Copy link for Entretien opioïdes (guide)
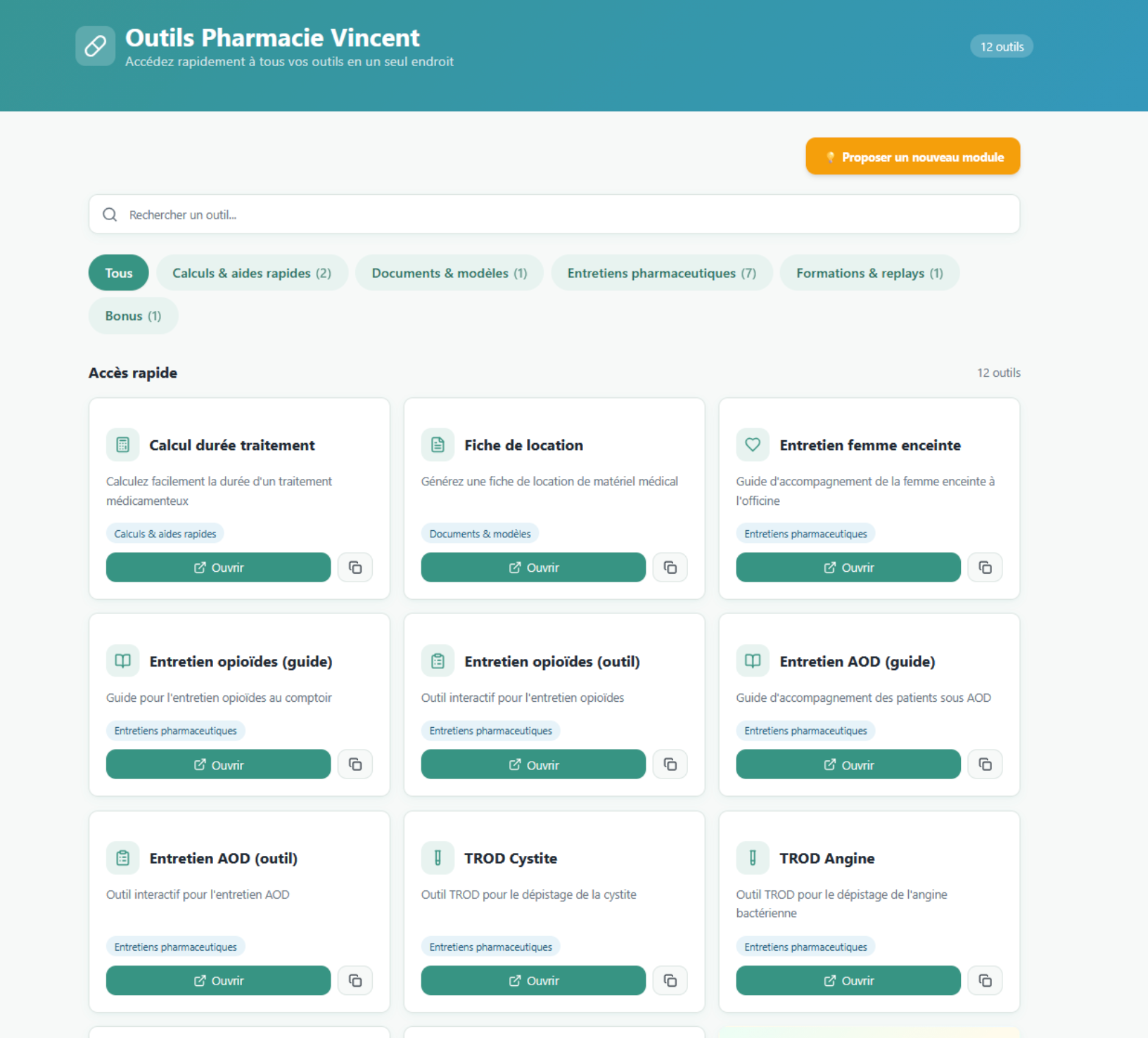 [x=355, y=764]
